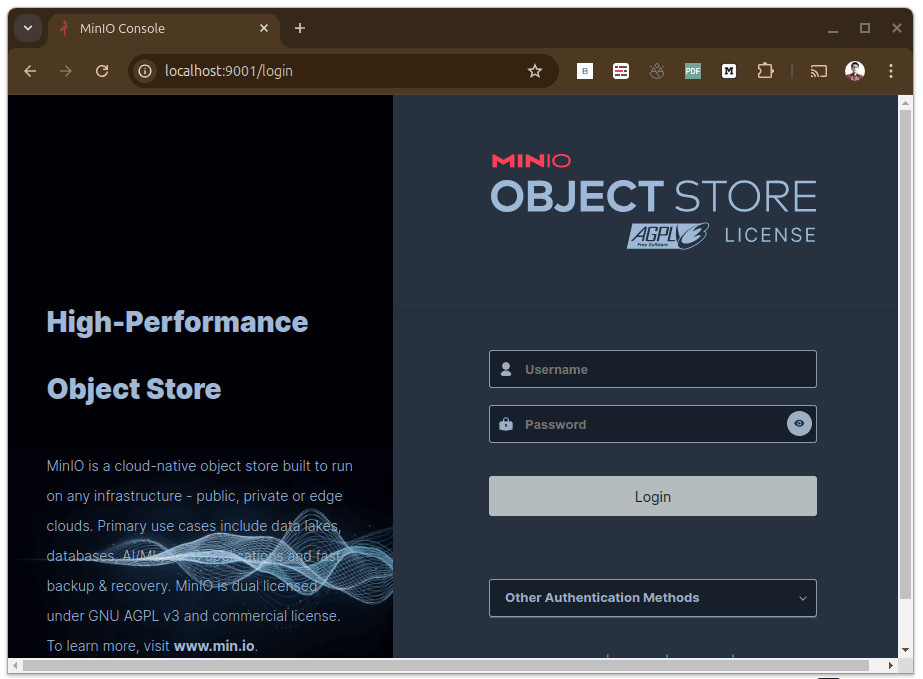Close the MinIO Console tab

pyautogui.click(x=264, y=28)
